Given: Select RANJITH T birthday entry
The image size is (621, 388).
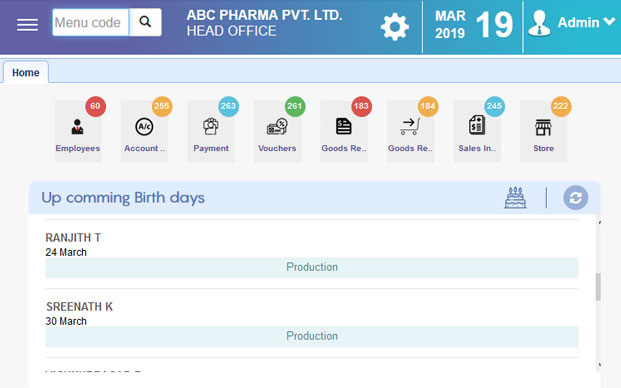Looking at the screenshot, I should 312,254.
